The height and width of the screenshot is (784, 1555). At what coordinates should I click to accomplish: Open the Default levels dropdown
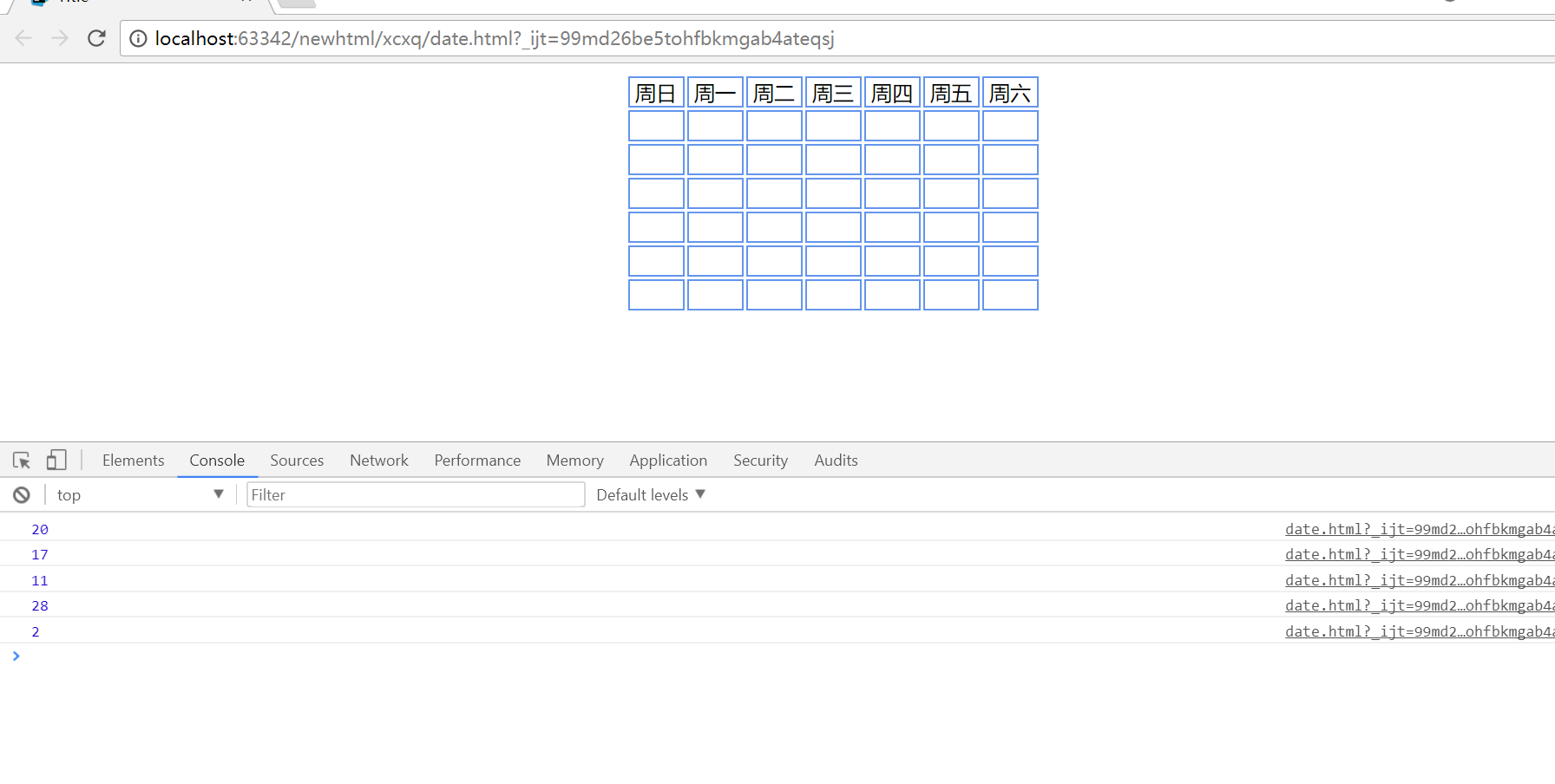(651, 494)
